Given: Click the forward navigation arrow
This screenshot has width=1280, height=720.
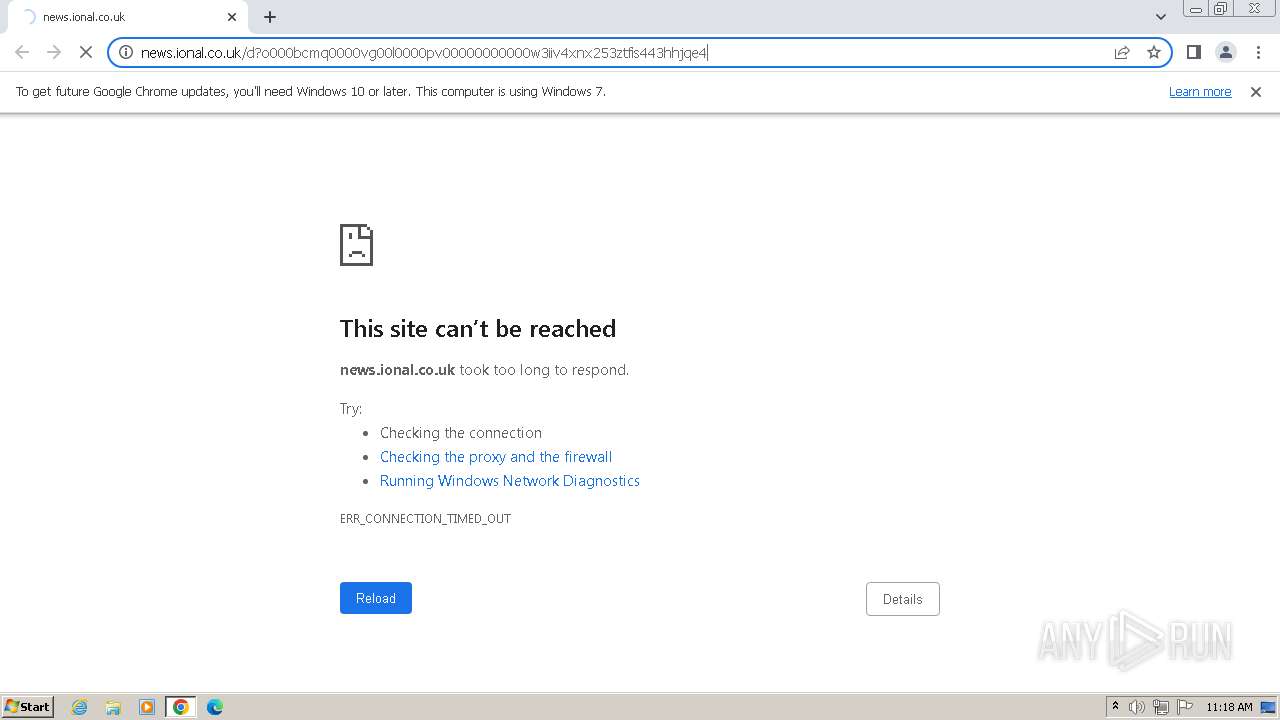Looking at the screenshot, I should click(54, 52).
